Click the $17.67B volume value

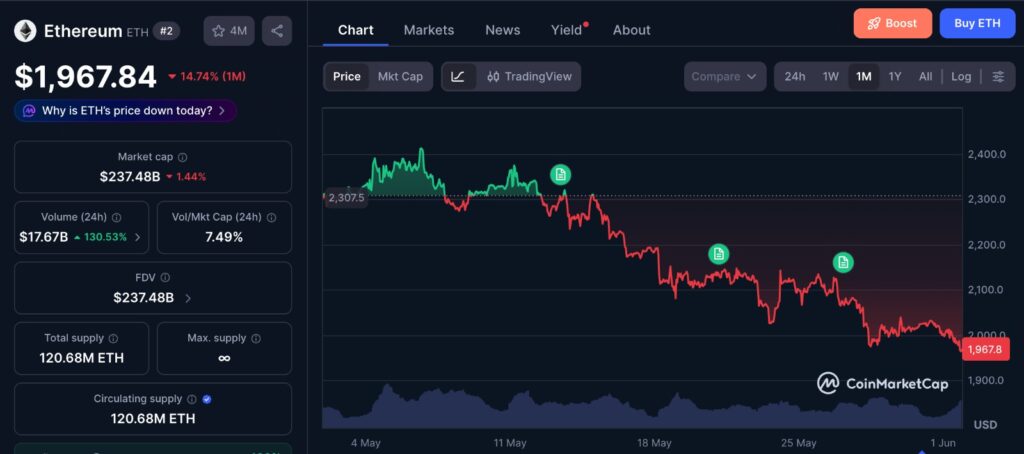44,237
